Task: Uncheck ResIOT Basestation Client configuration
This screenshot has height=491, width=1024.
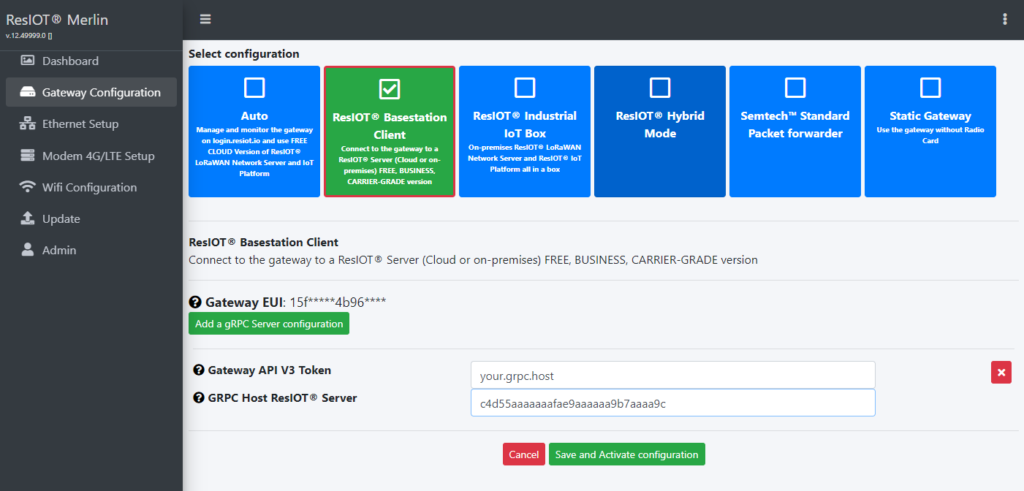Action: click(390, 89)
